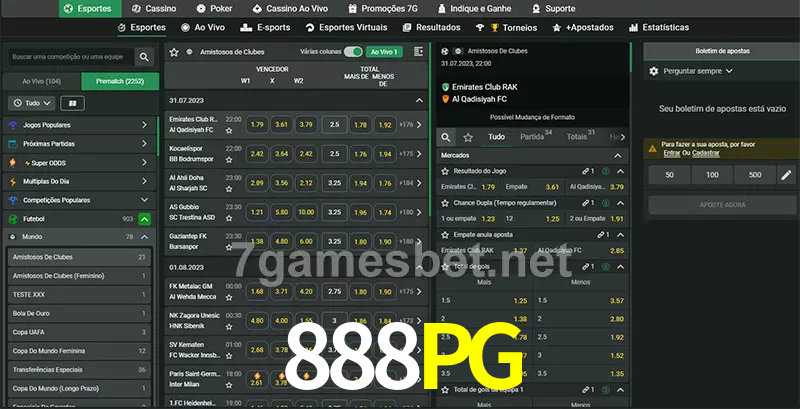Screen dimensions: 800x409
Task: Expand Competições Populares section
Action: click(x=144, y=200)
